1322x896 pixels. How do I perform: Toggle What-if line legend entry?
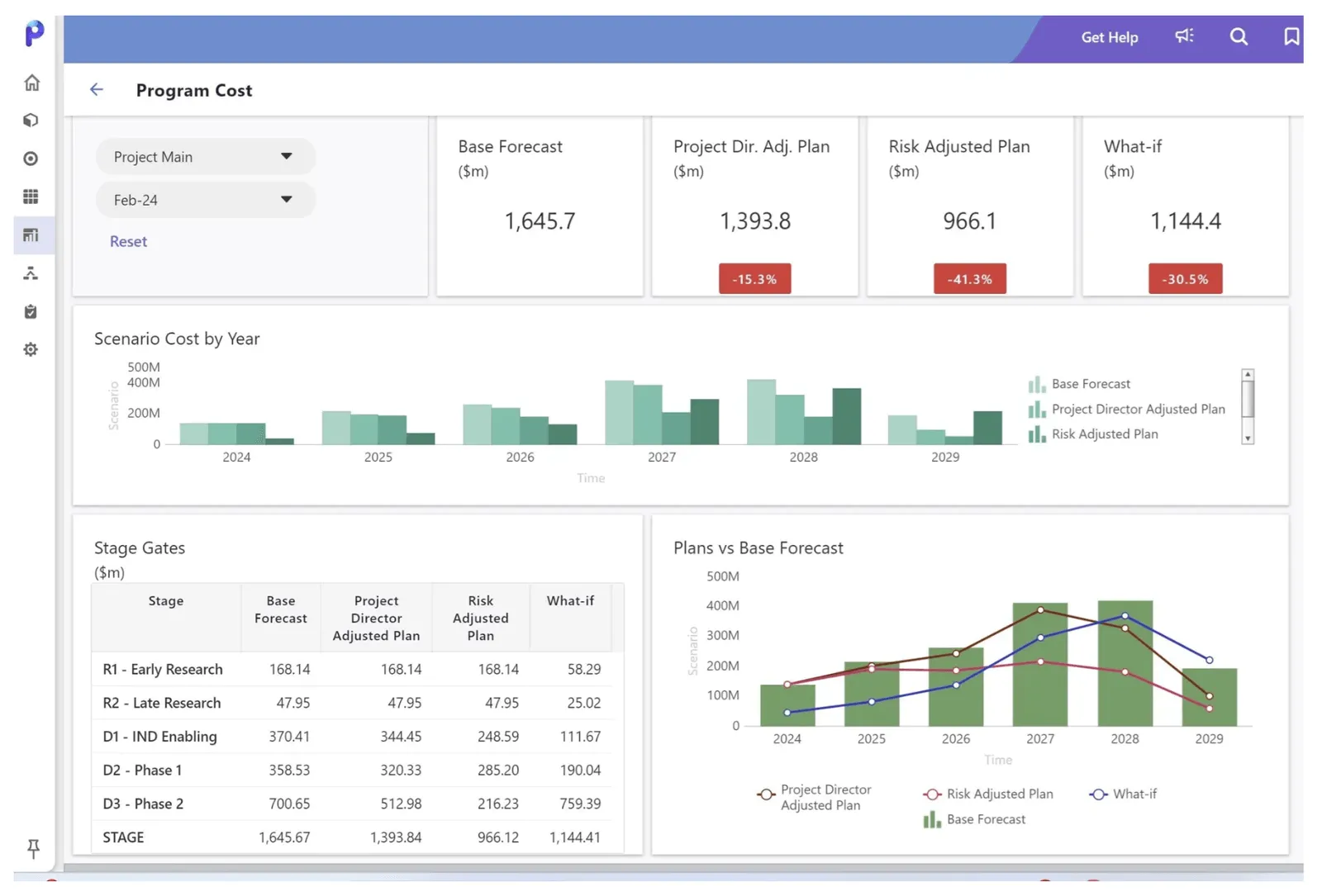(1123, 794)
